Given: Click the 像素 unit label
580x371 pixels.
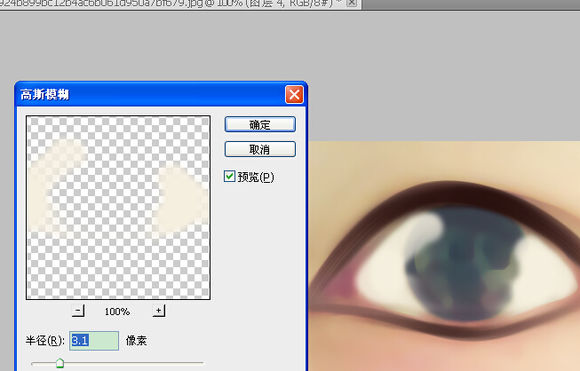Looking at the screenshot, I should click(x=136, y=340).
